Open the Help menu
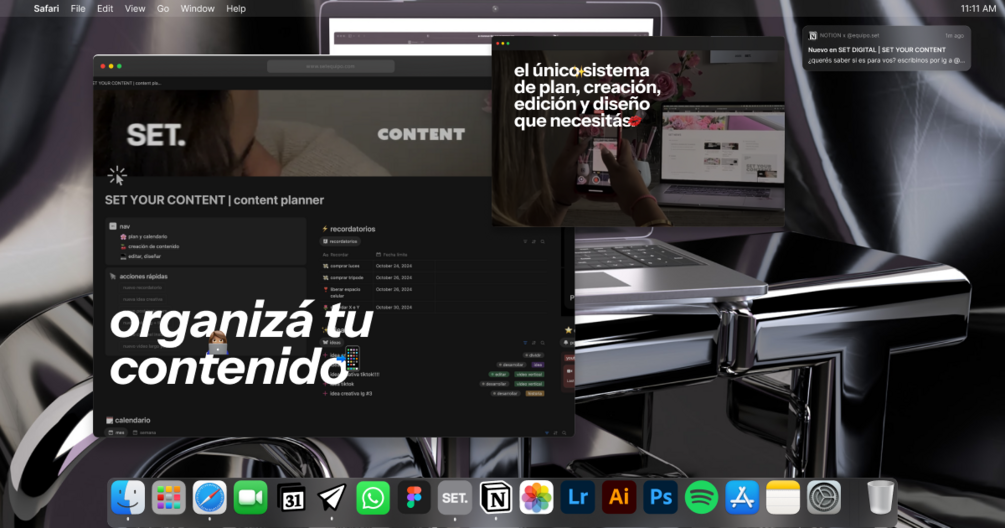Screen dimensions: 1005x528 point(236,8)
